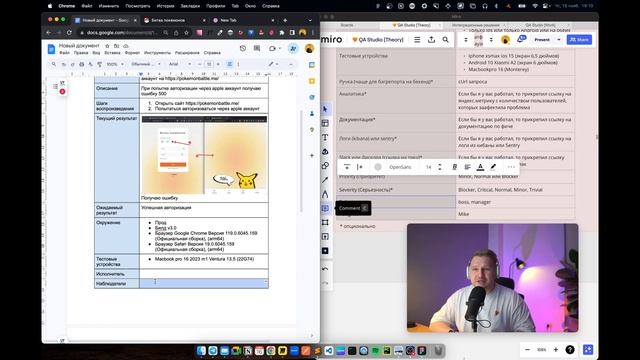Switch to Chrome tab Битва покемонов
The width and height of the screenshot is (640, 360).
click(x=173, y=20)
